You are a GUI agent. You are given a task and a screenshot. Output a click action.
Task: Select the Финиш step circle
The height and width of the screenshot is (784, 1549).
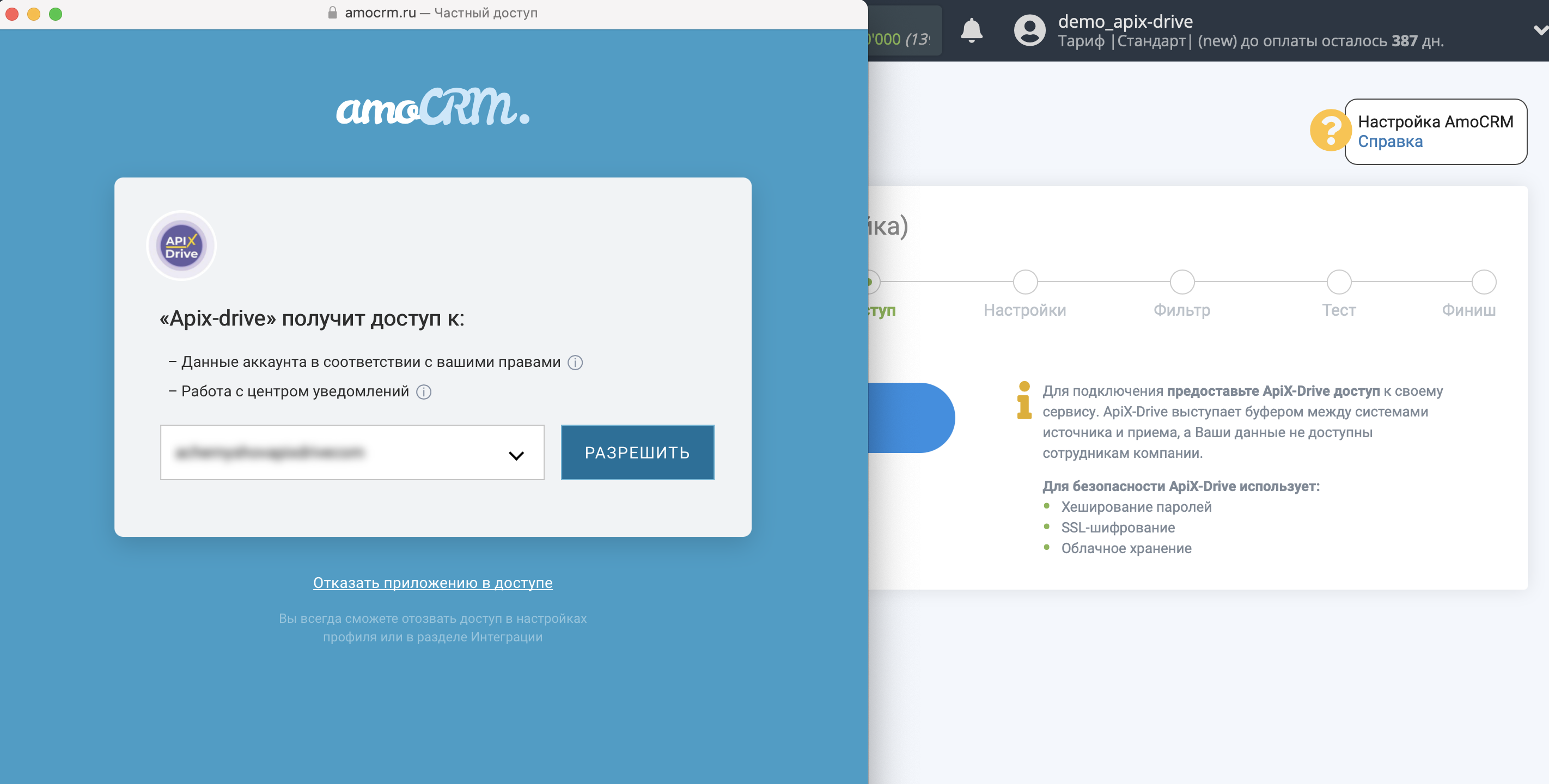click(1484, 281)
